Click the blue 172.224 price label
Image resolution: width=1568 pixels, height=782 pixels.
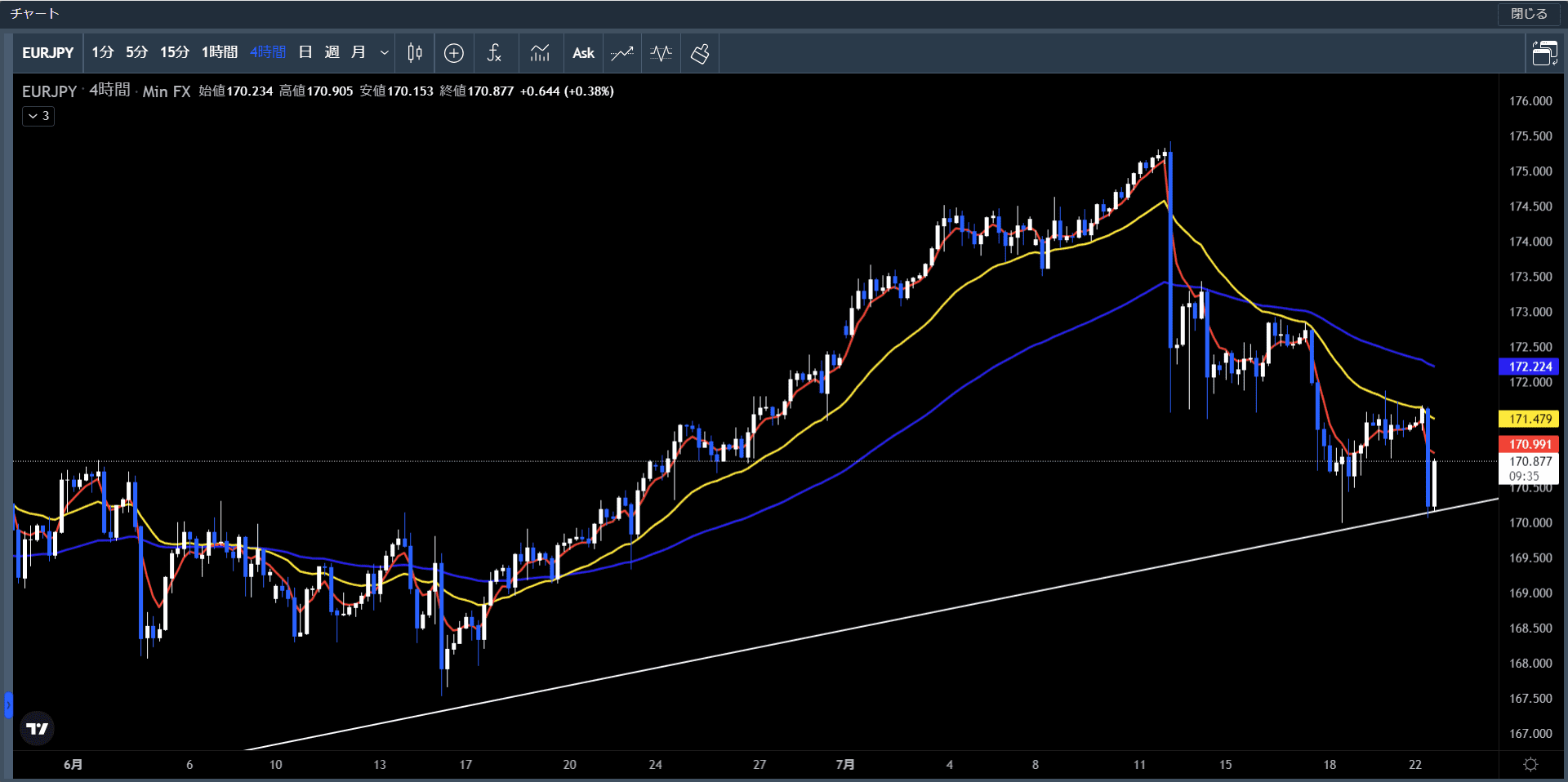pos(1530,367)
